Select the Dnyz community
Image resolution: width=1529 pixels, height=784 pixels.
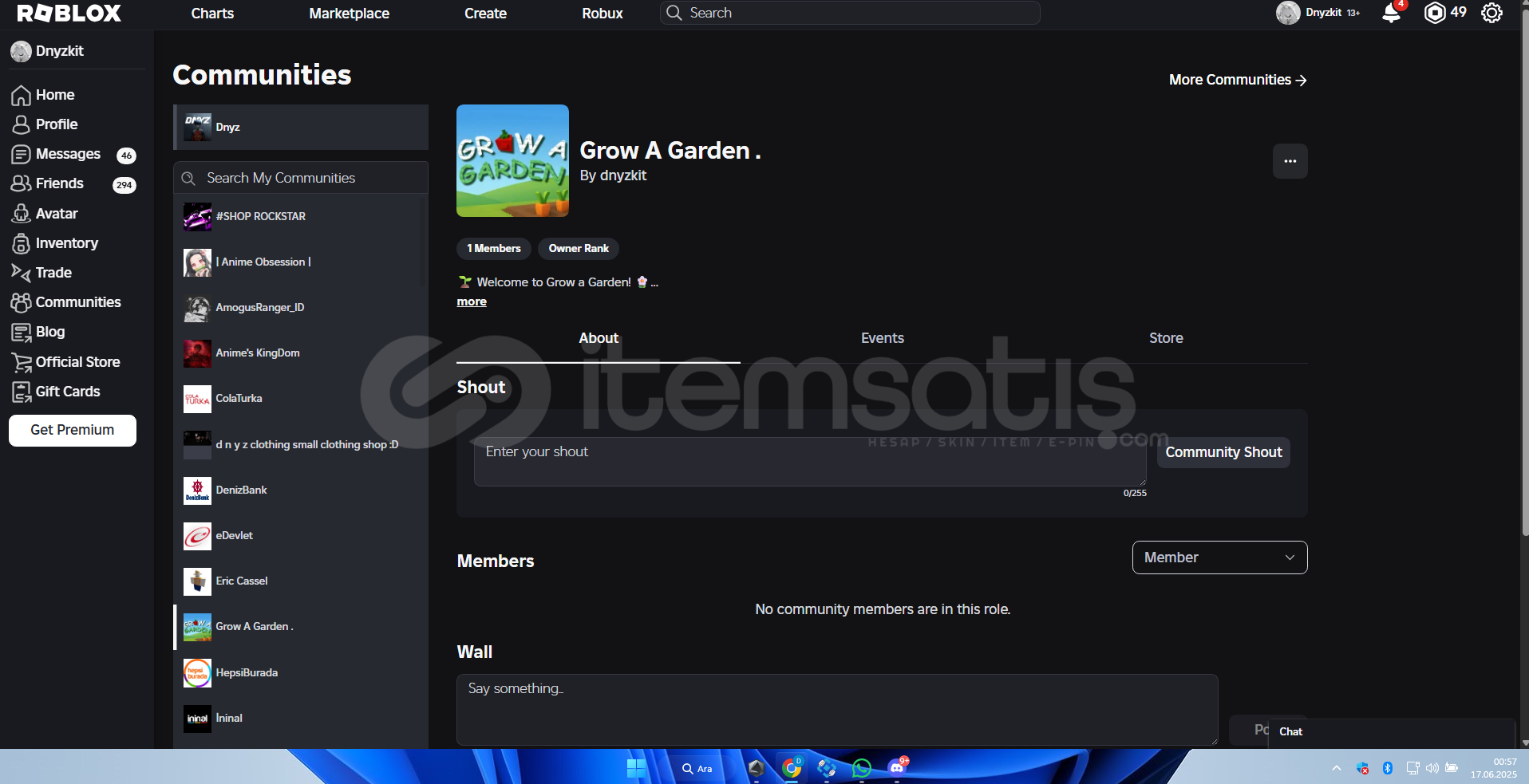301,127
